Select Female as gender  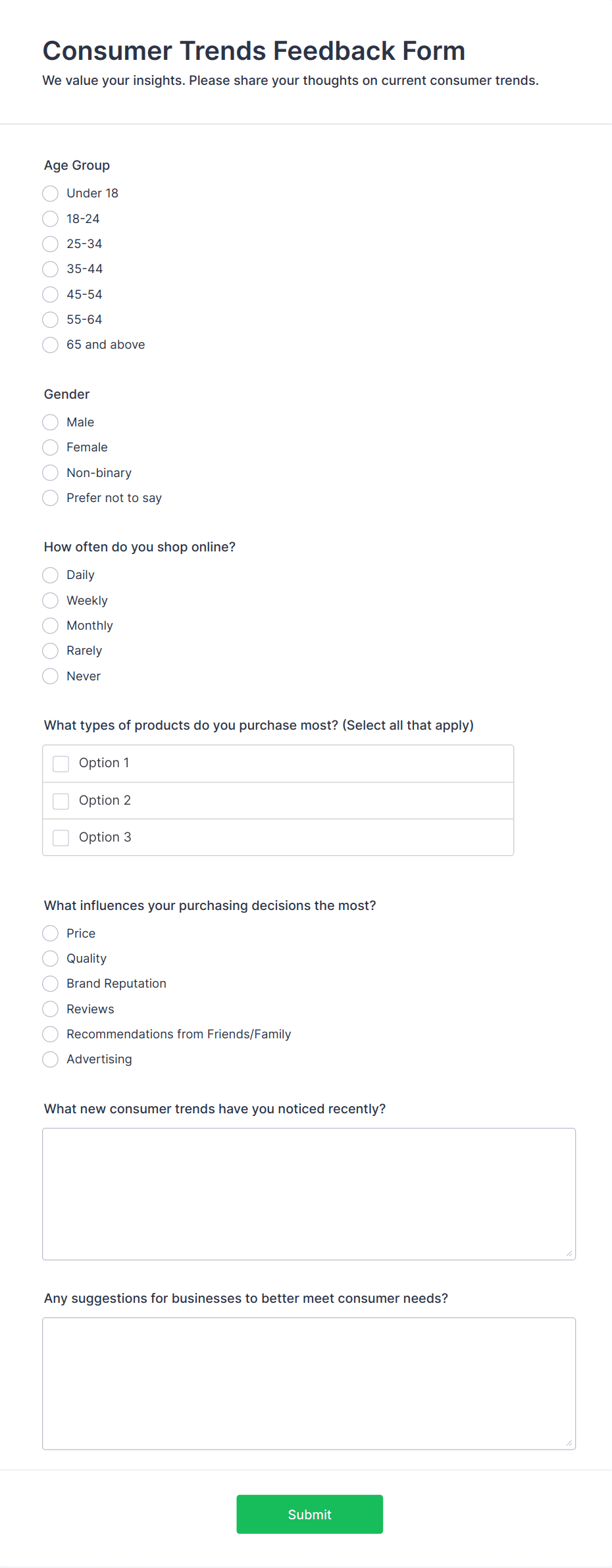point(51,447)
